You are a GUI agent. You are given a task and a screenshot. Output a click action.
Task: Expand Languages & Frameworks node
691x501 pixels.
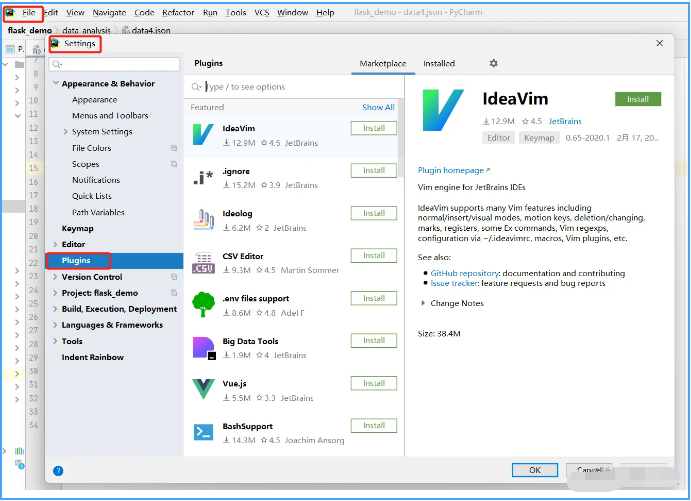click(x=55, y=325)
